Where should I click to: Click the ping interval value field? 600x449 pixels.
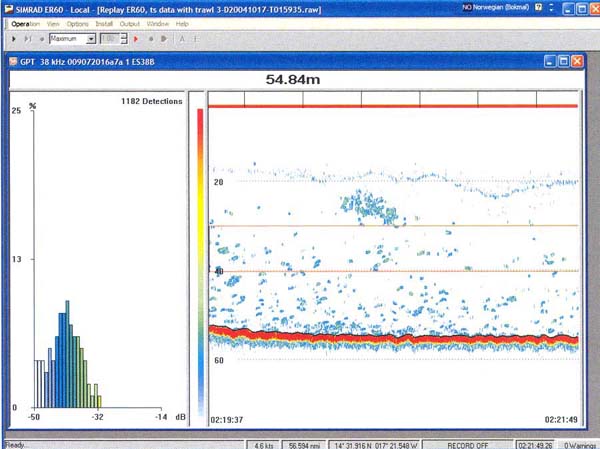[x=110, y=38]
